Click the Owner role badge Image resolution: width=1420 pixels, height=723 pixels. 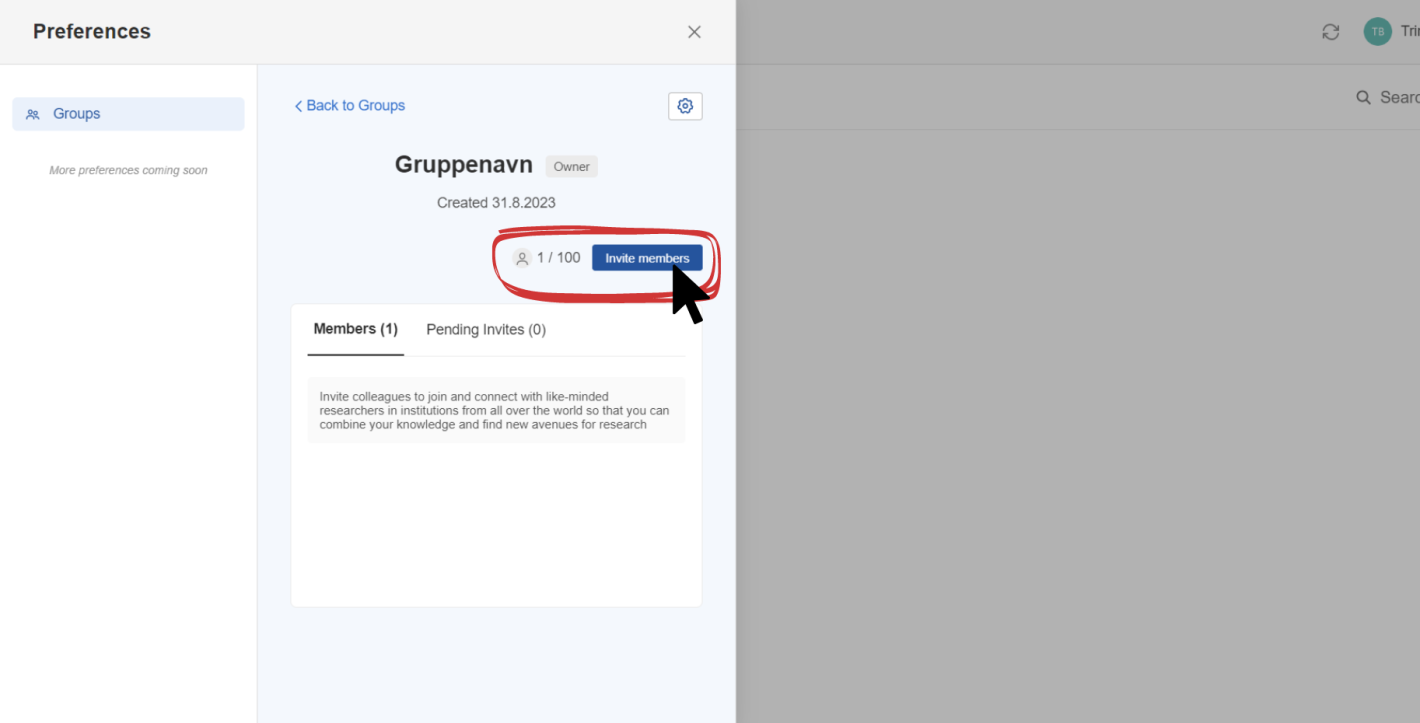pos(572,166)
